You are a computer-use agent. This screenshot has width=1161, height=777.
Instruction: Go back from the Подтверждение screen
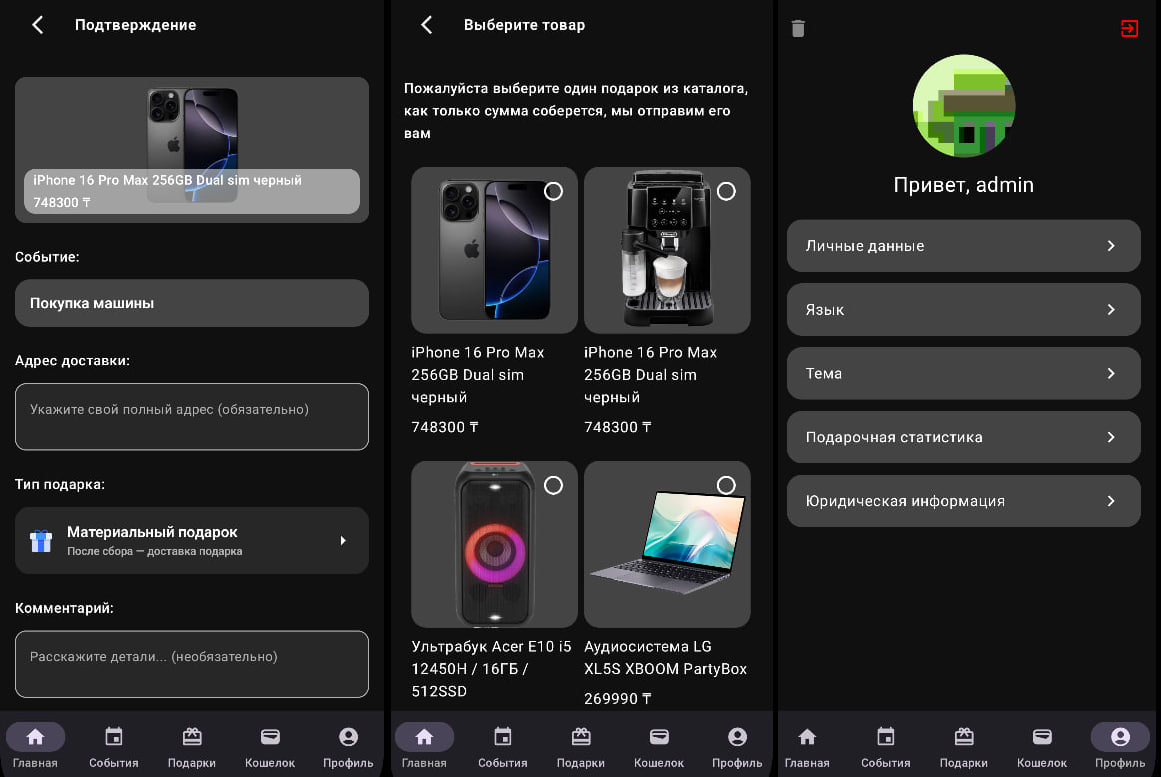[38, 25]
